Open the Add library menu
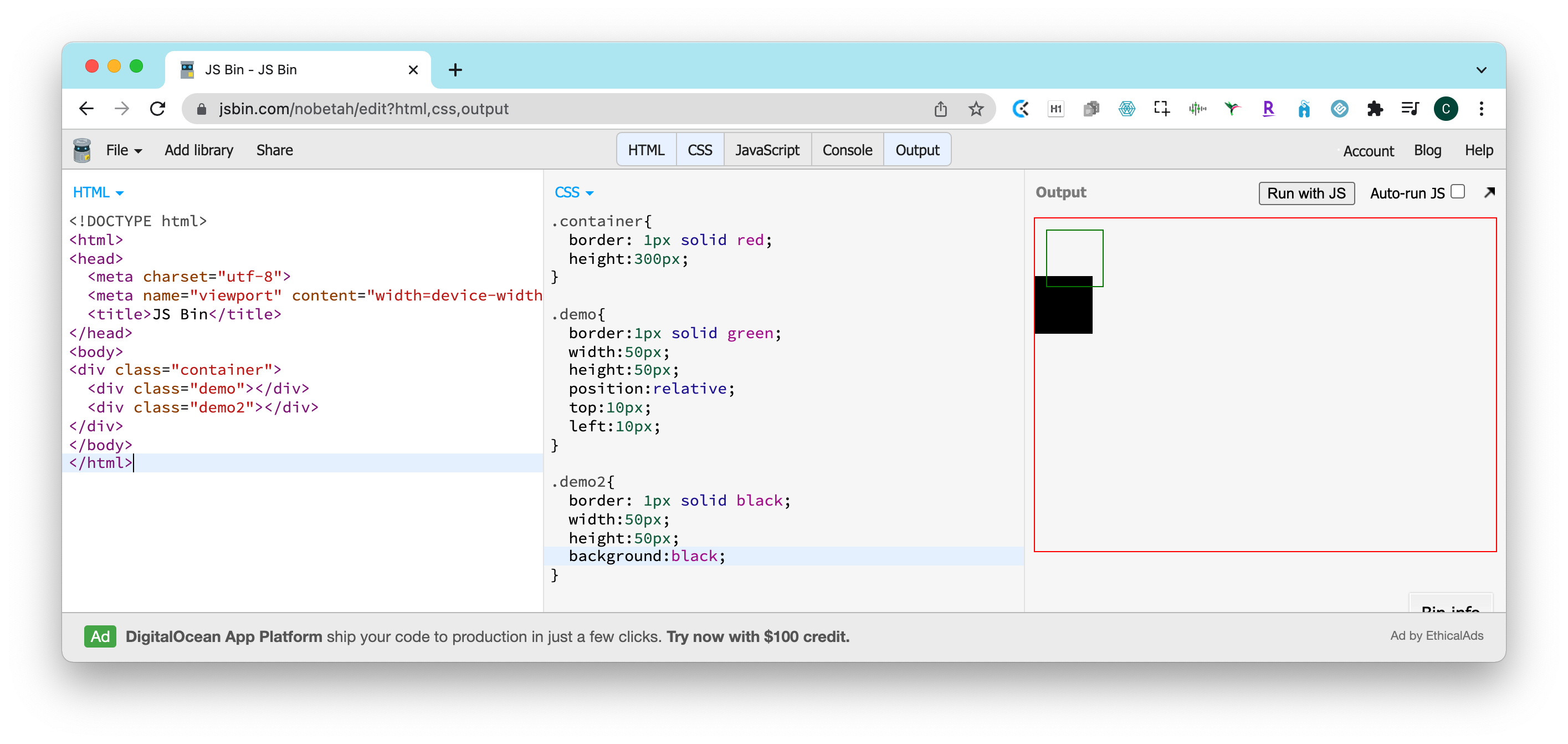This screenshot has height=744, width=1568. pos(198,150)
